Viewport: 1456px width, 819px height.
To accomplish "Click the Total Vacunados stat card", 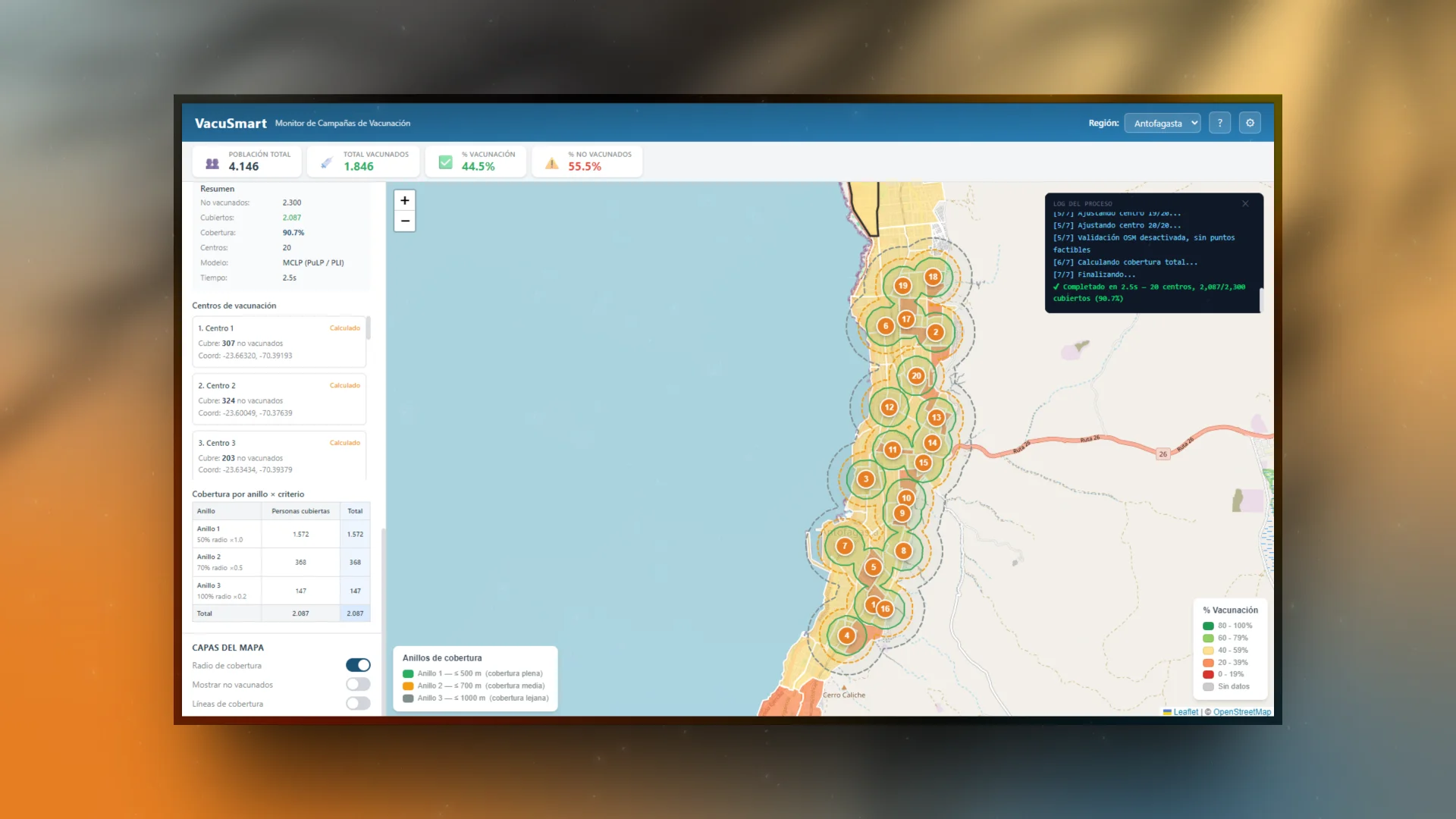I will pos(363,161).
